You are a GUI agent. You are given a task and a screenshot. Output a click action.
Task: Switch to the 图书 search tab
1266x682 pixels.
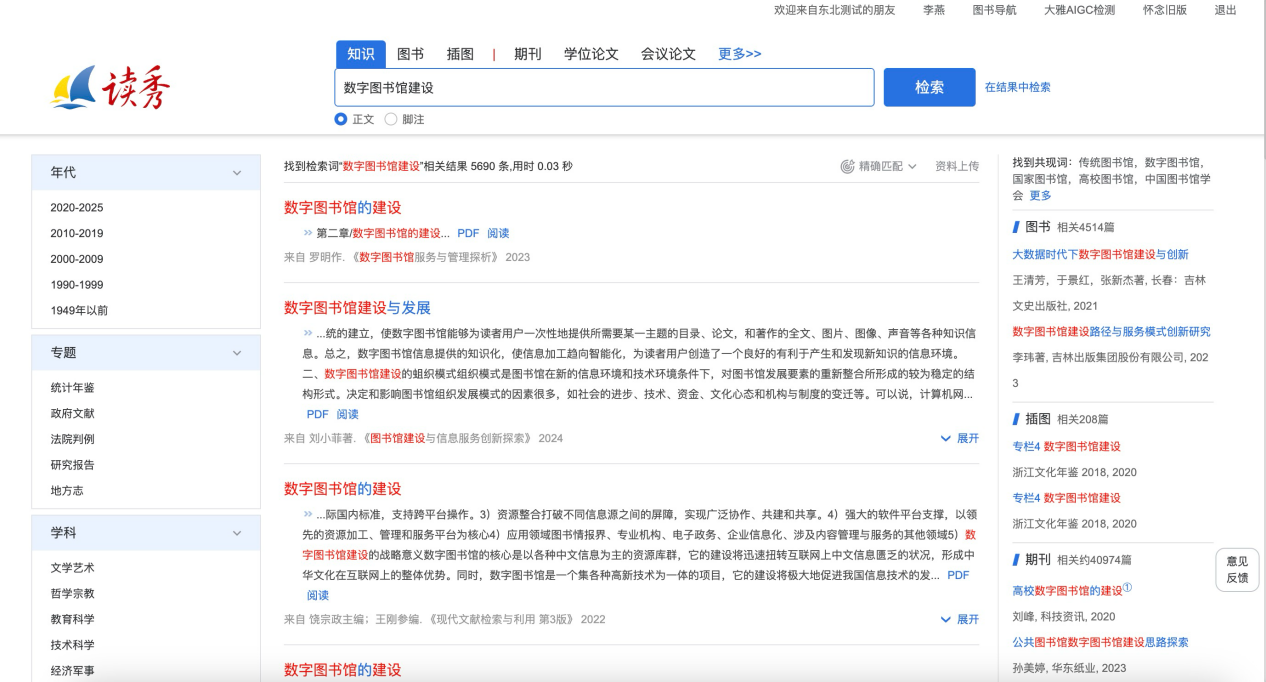(x=410, y=54)
